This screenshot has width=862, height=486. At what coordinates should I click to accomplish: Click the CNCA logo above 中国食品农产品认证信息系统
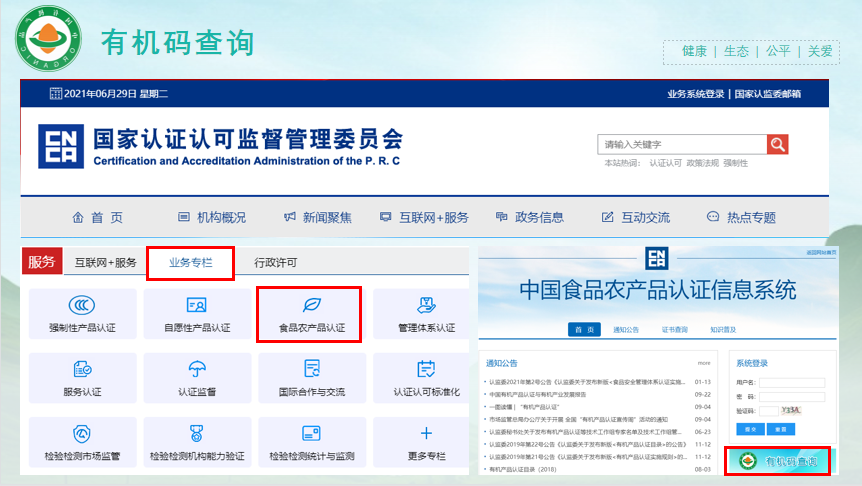(x=656, y=258)
